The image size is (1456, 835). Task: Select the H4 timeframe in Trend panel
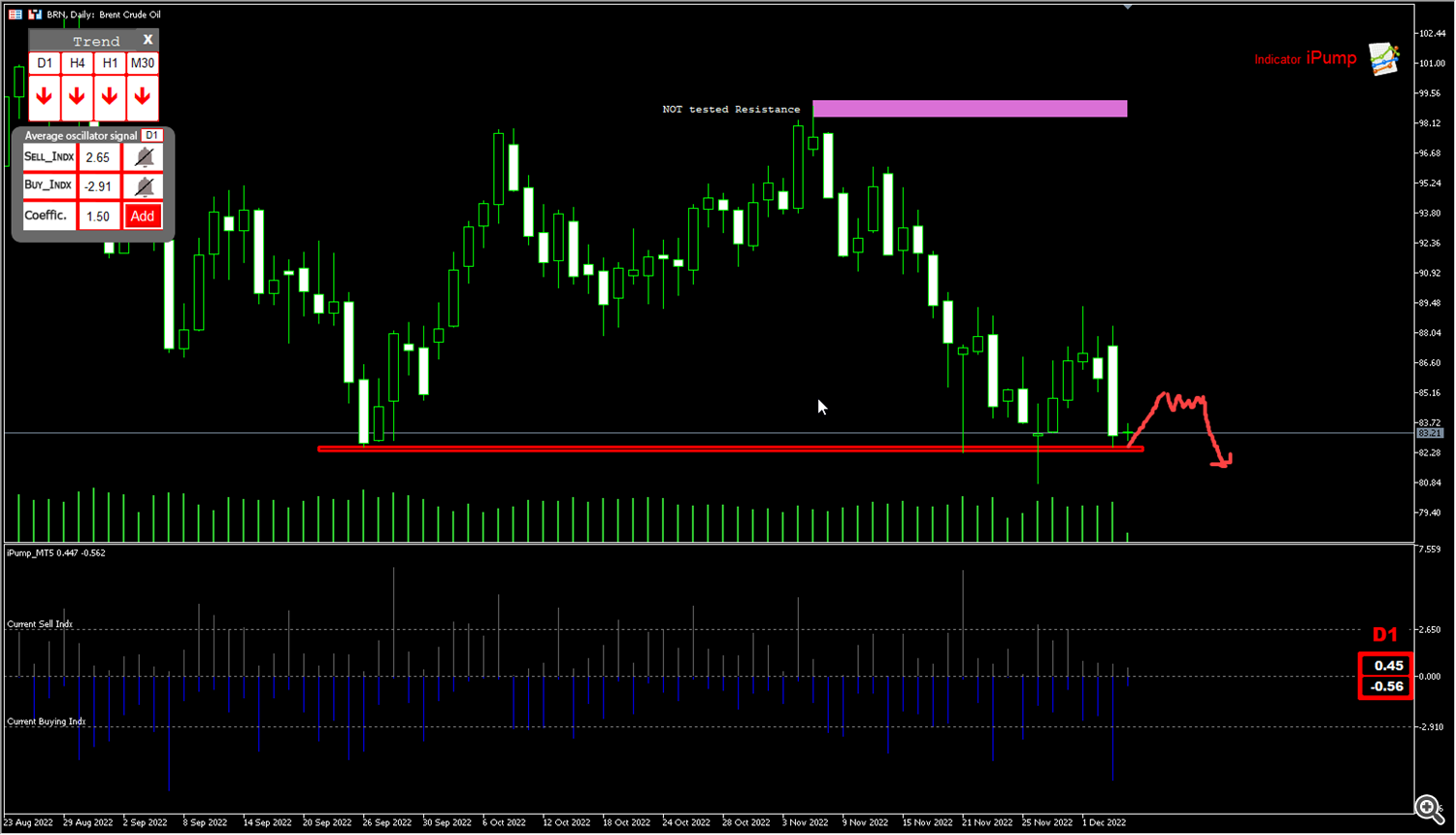pyautogui.click(x=78, y=63)
